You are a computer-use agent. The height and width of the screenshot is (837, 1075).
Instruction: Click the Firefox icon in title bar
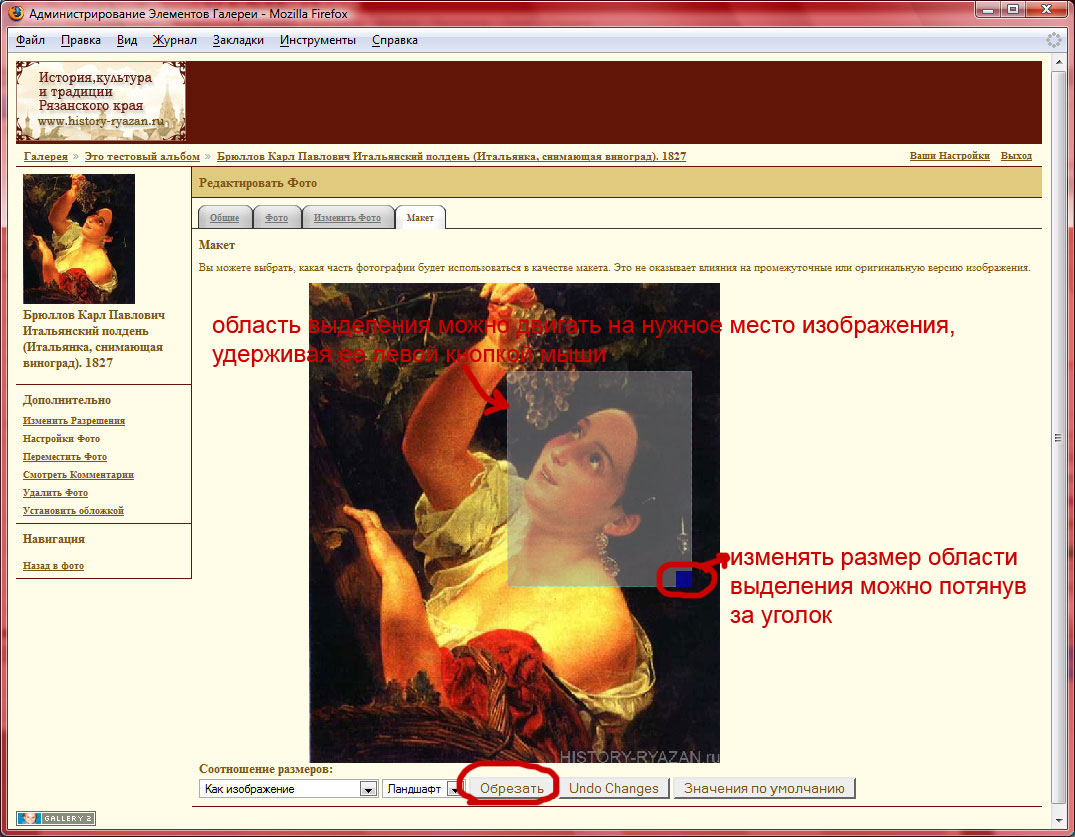point(15,13)
